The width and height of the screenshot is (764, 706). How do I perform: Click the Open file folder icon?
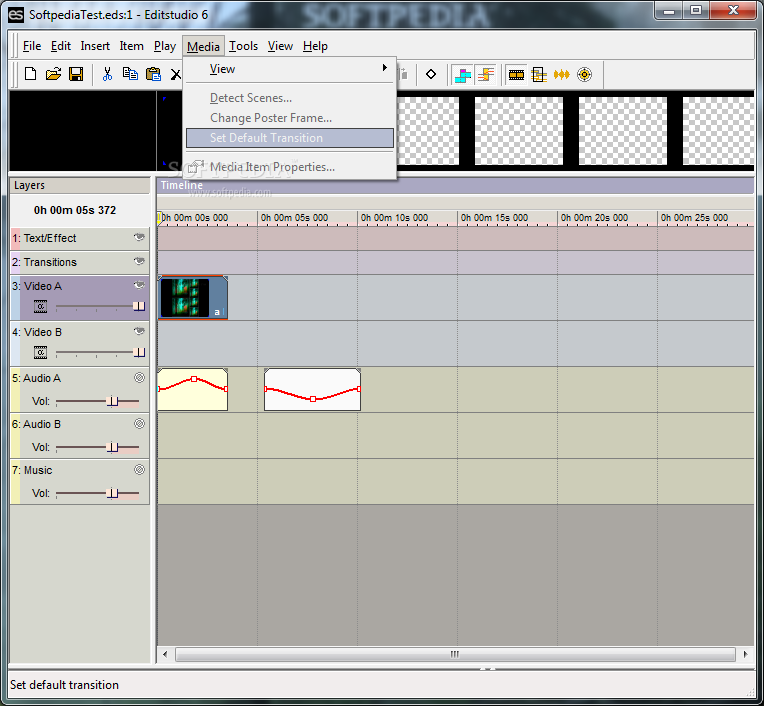(53, 74)
